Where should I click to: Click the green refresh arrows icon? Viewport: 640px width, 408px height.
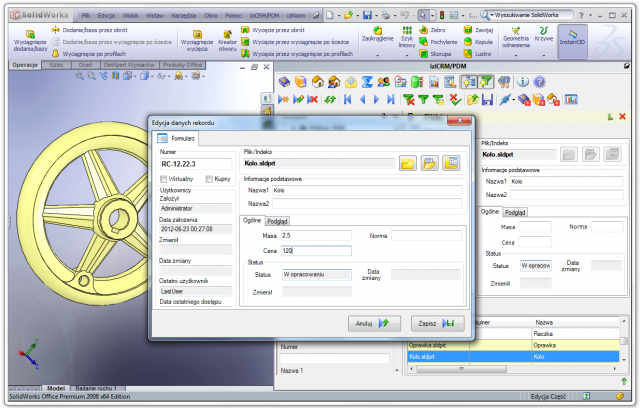pyautogui.click(x=330, y=99)
